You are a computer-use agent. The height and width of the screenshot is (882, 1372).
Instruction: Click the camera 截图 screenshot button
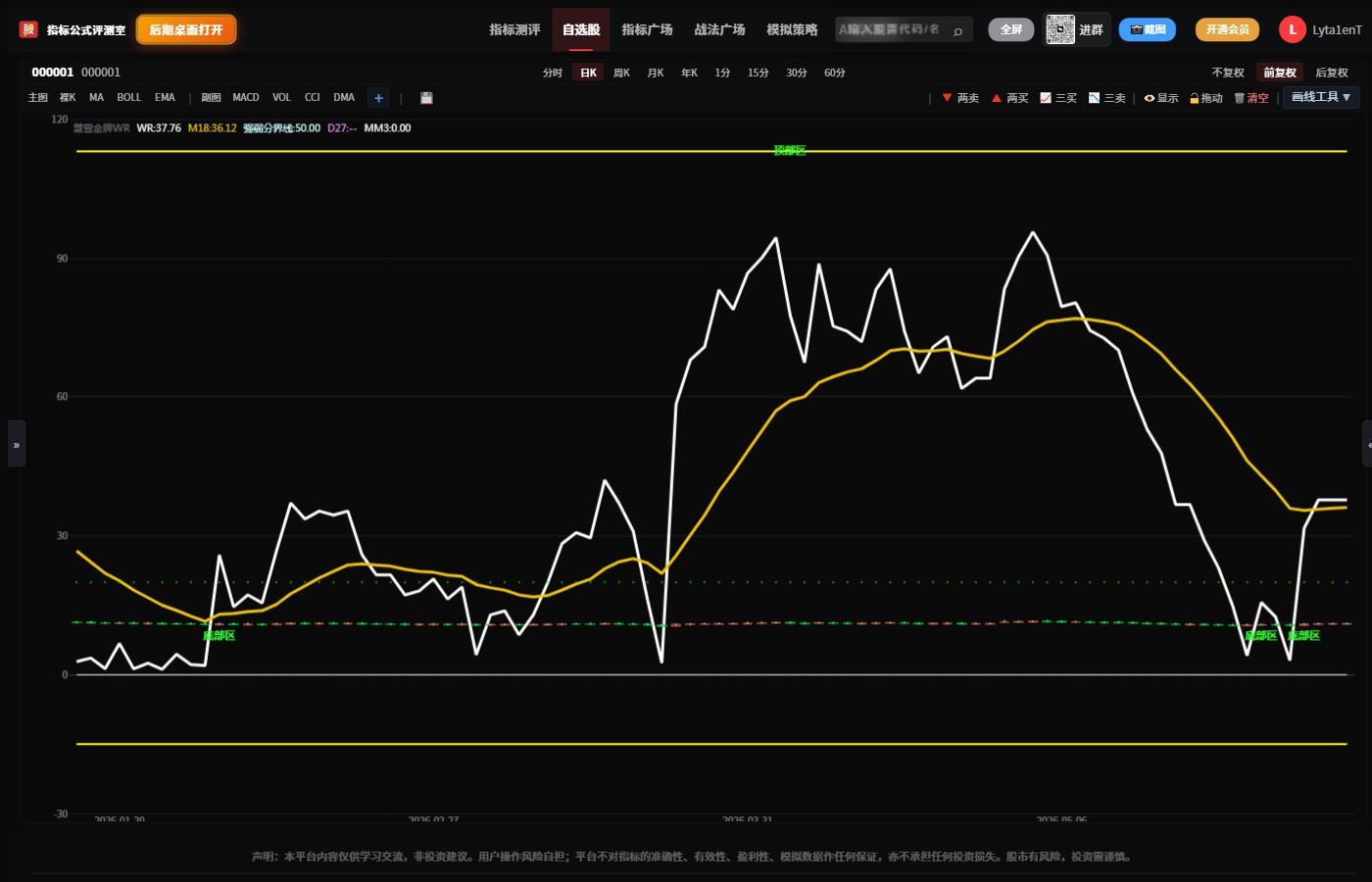coord(1148,29)
